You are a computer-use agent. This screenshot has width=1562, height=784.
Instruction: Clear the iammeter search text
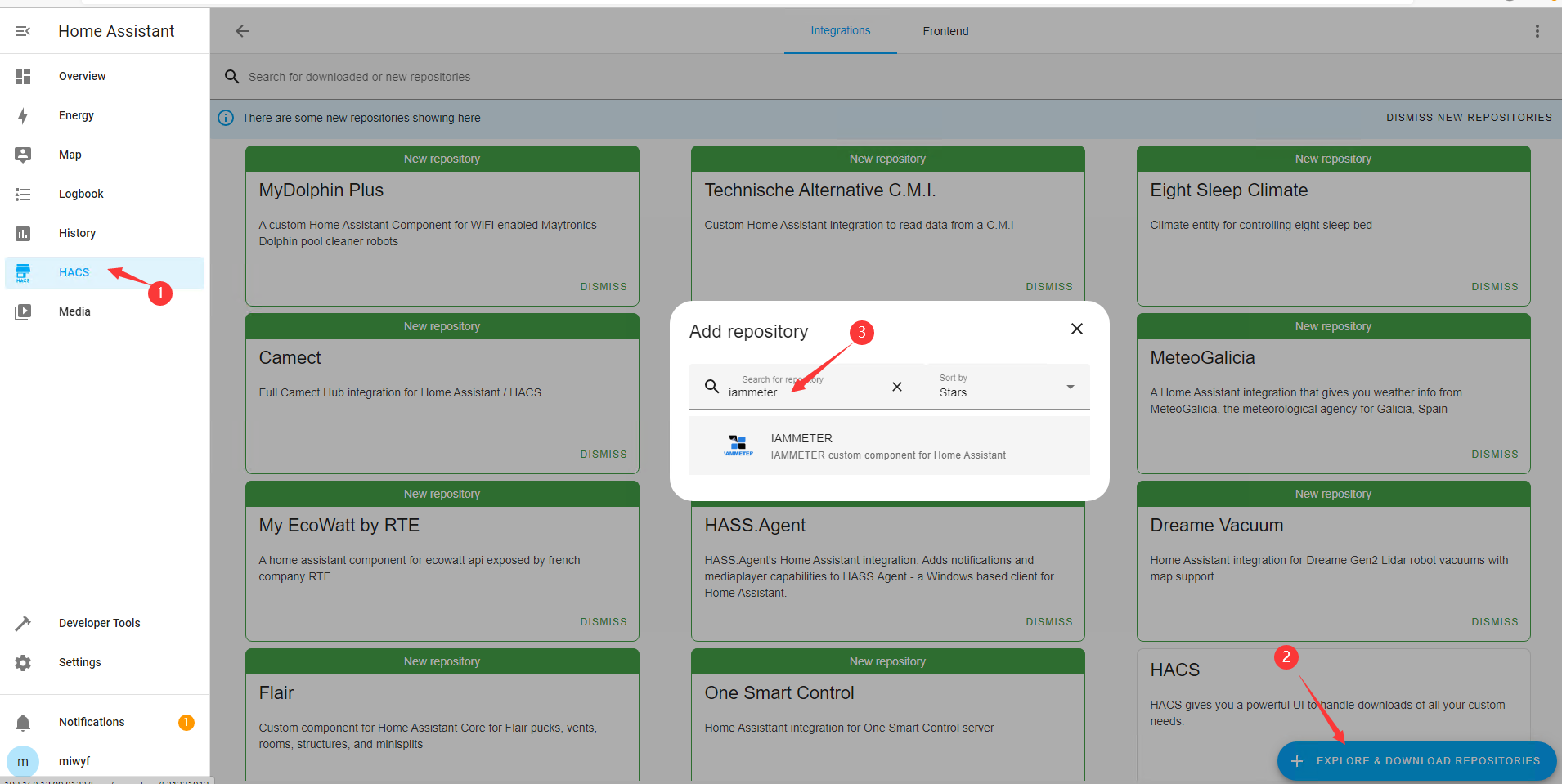[897, 387]
